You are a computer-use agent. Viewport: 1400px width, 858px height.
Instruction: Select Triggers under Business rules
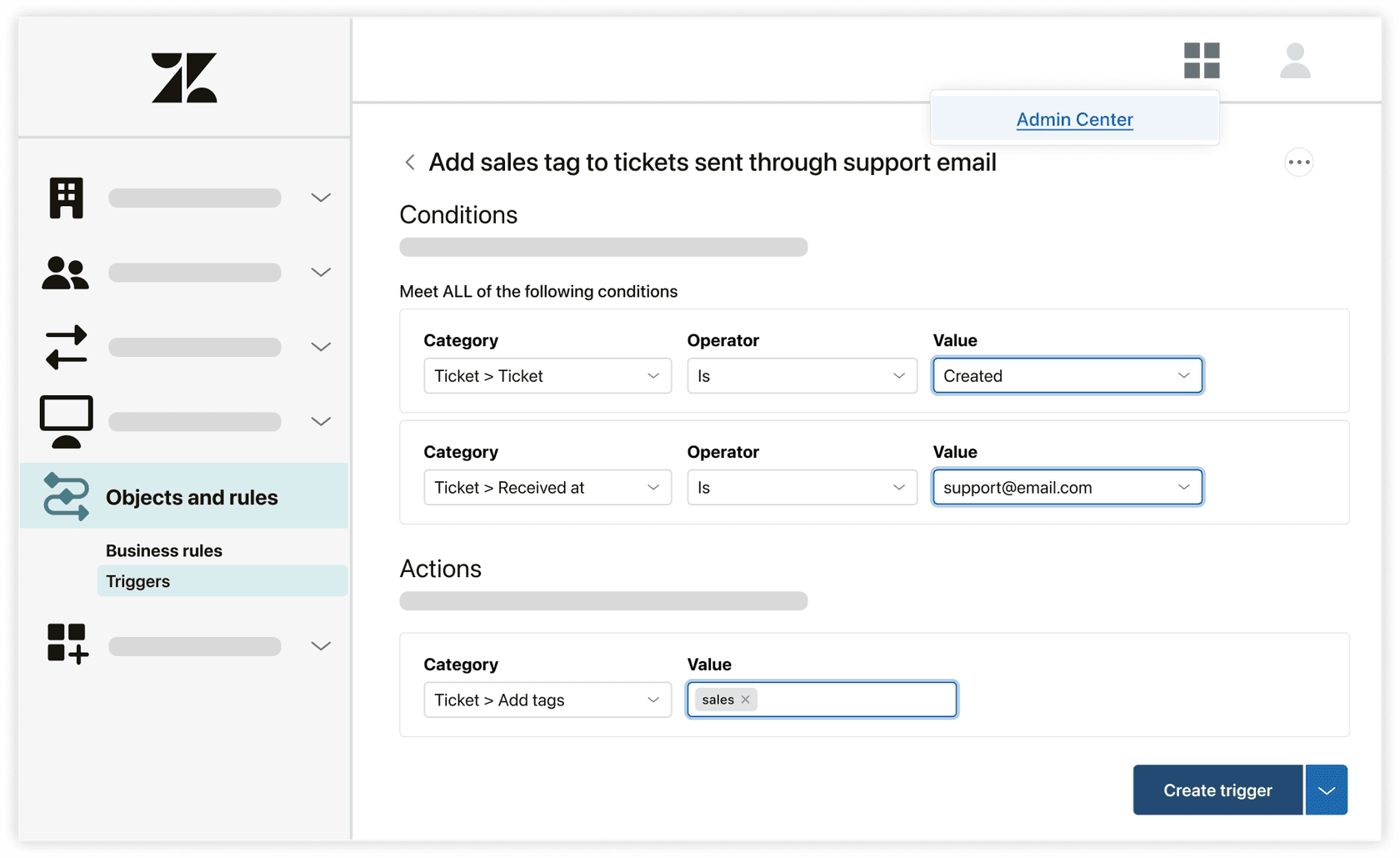137,581
